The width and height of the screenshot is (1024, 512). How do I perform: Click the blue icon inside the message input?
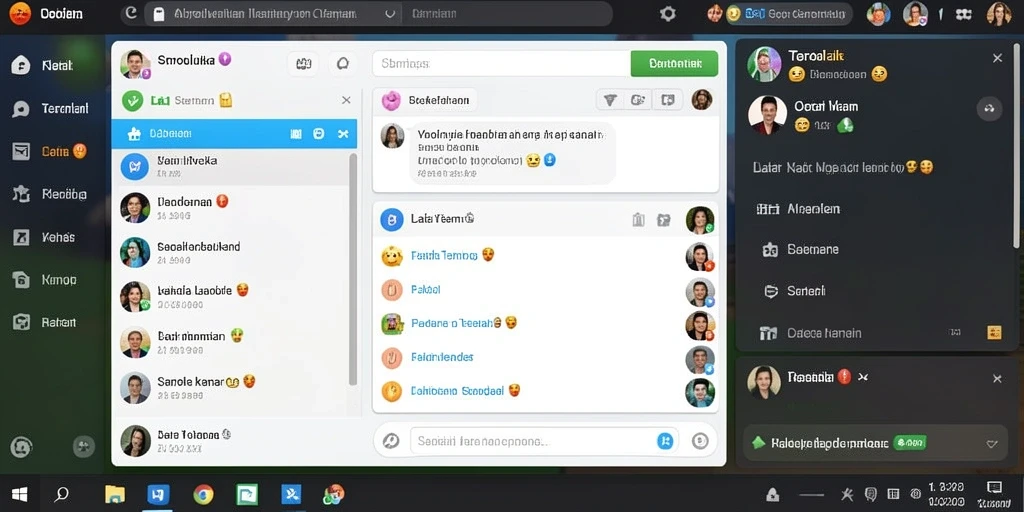pyautogui.click(x=665, y=441)
